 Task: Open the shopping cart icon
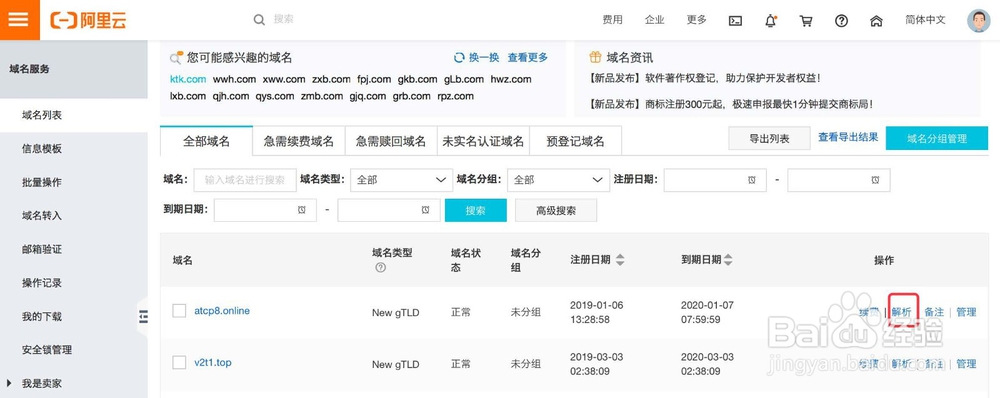point(806,20)
